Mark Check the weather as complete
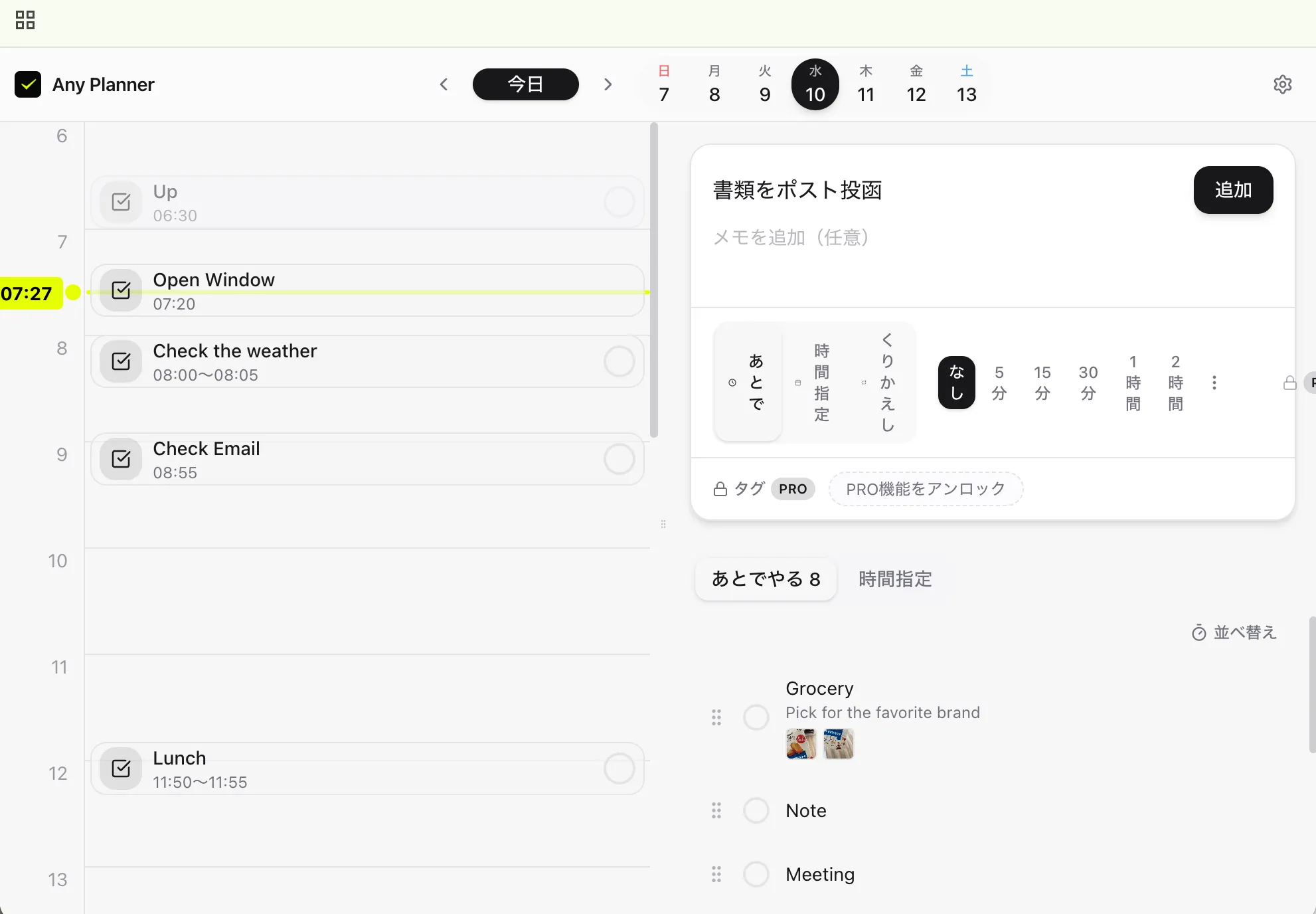Viewport: 1316px width, 914px height. tap(619, 361)
